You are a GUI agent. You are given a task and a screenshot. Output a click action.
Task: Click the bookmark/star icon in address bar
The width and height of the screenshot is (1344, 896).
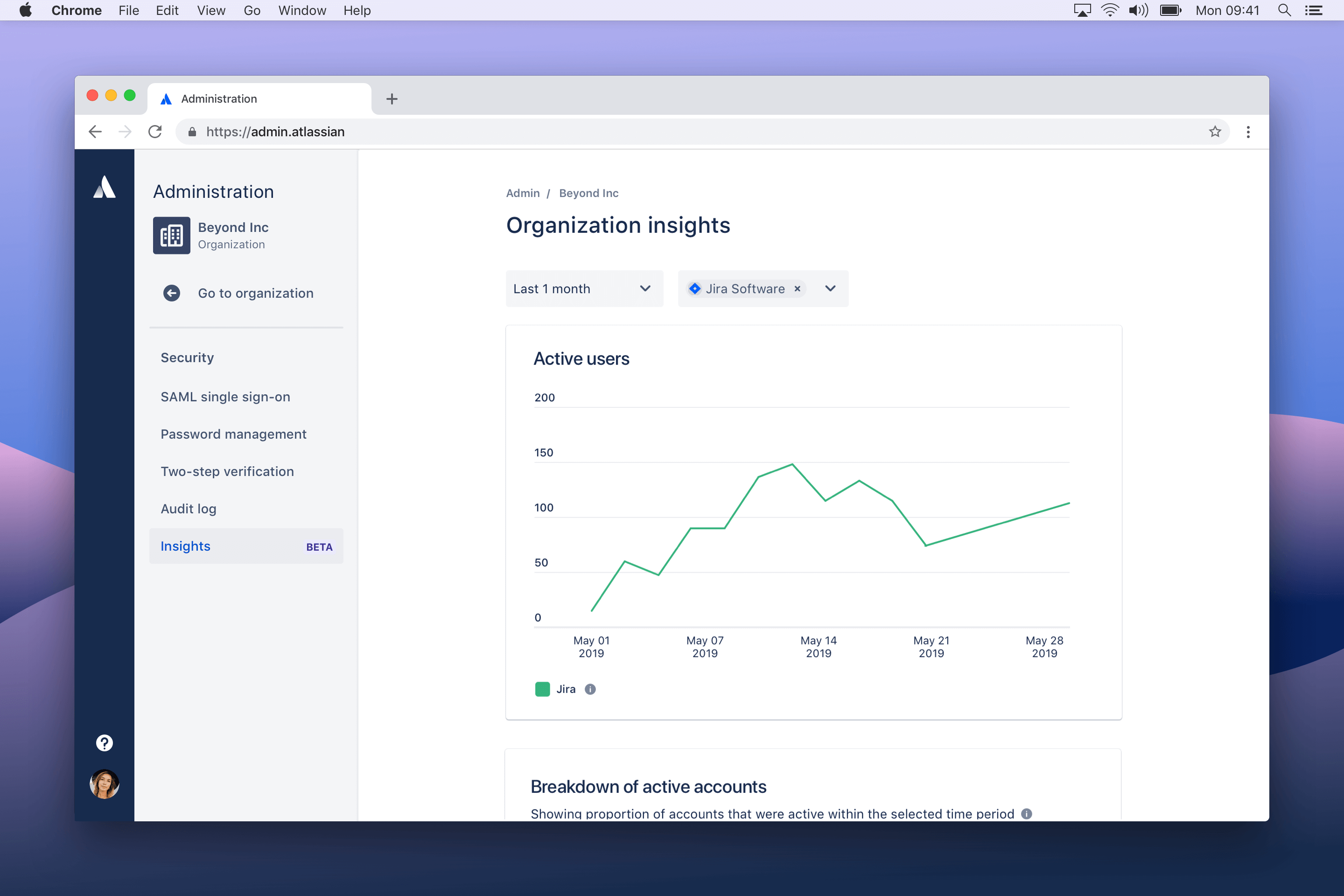pyautogui.click(x=1215, y=131)
